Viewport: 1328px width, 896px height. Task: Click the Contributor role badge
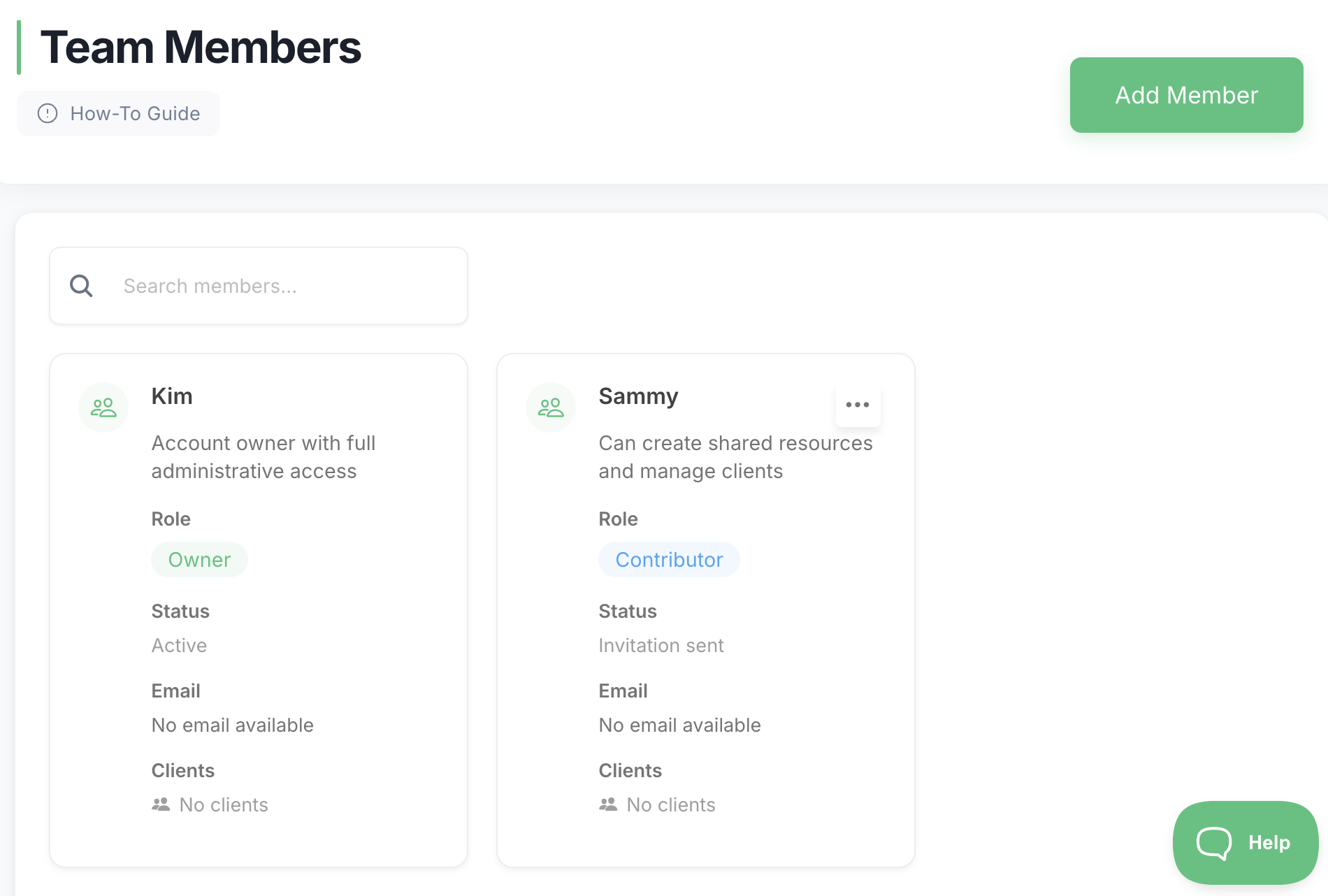(669, 560)
